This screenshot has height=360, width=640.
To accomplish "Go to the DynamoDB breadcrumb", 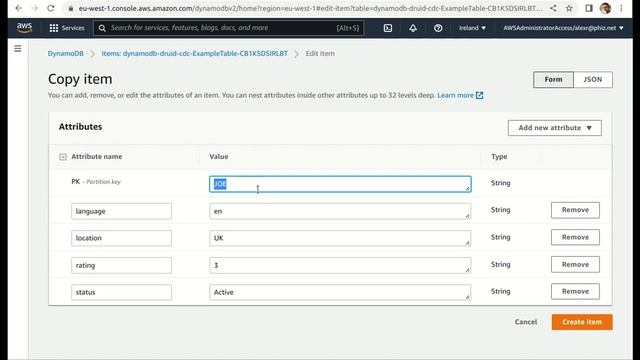I will click(x=66, y=53).
